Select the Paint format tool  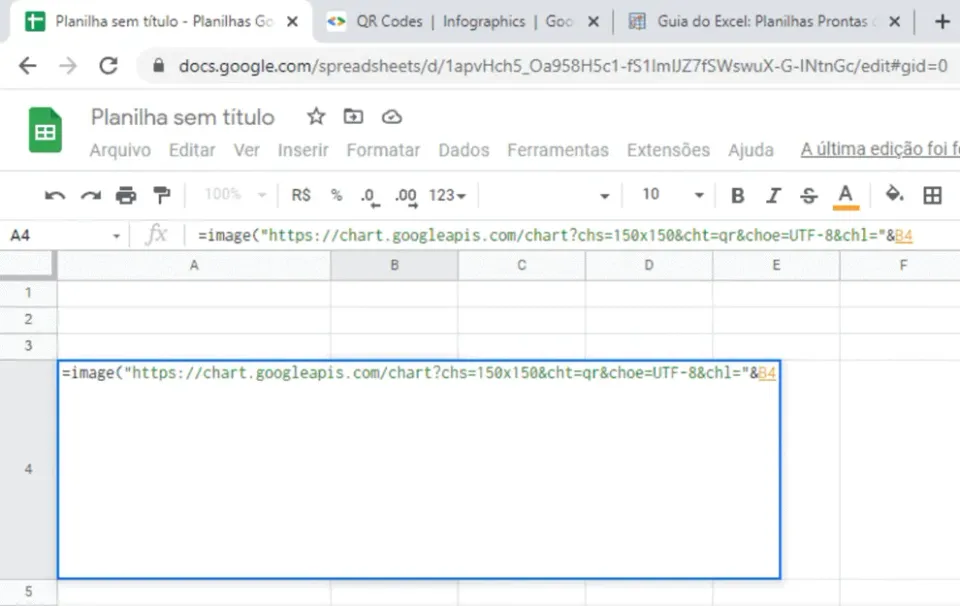click(162, 195)
